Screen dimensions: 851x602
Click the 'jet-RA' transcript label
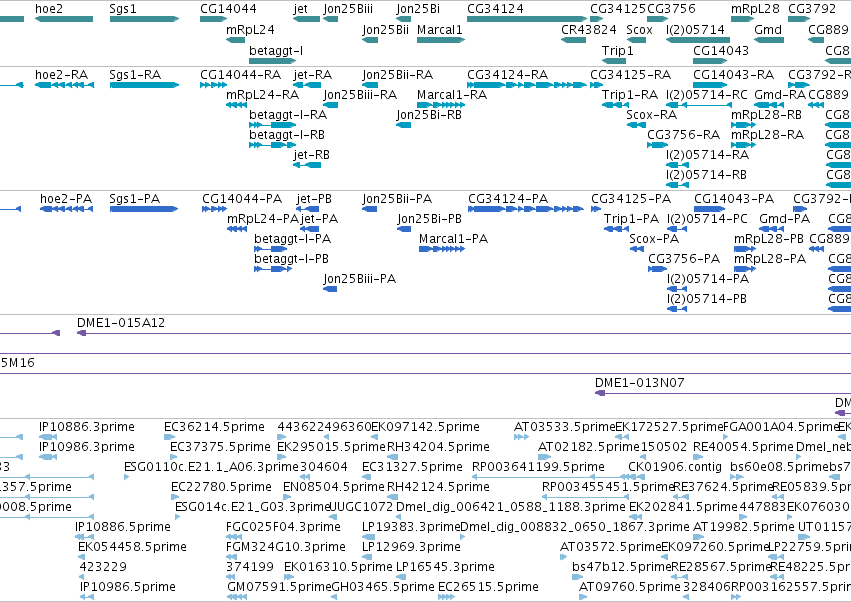point(313,74)
